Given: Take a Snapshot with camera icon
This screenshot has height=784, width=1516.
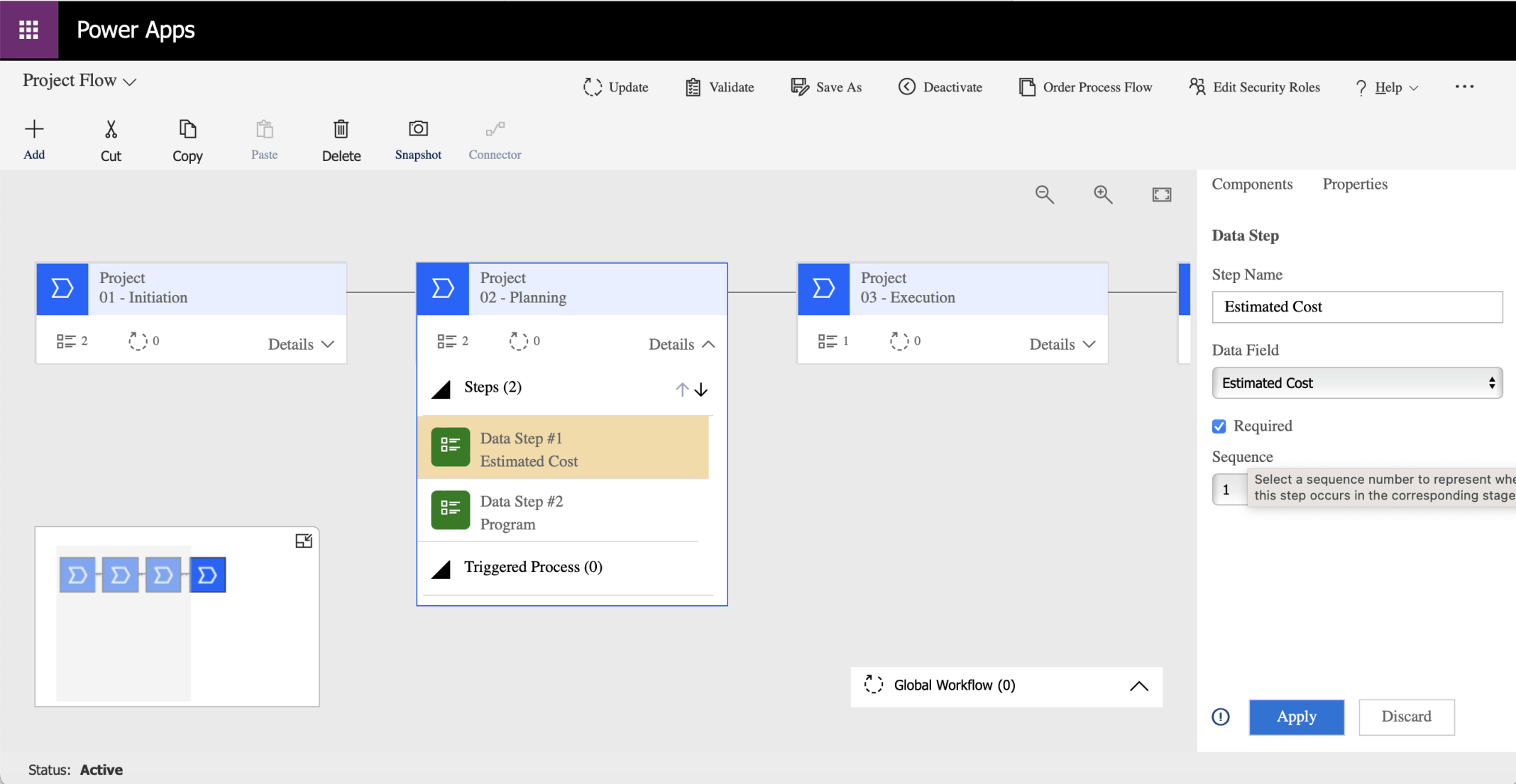Looking at the screenshot, I should (418, 129).
